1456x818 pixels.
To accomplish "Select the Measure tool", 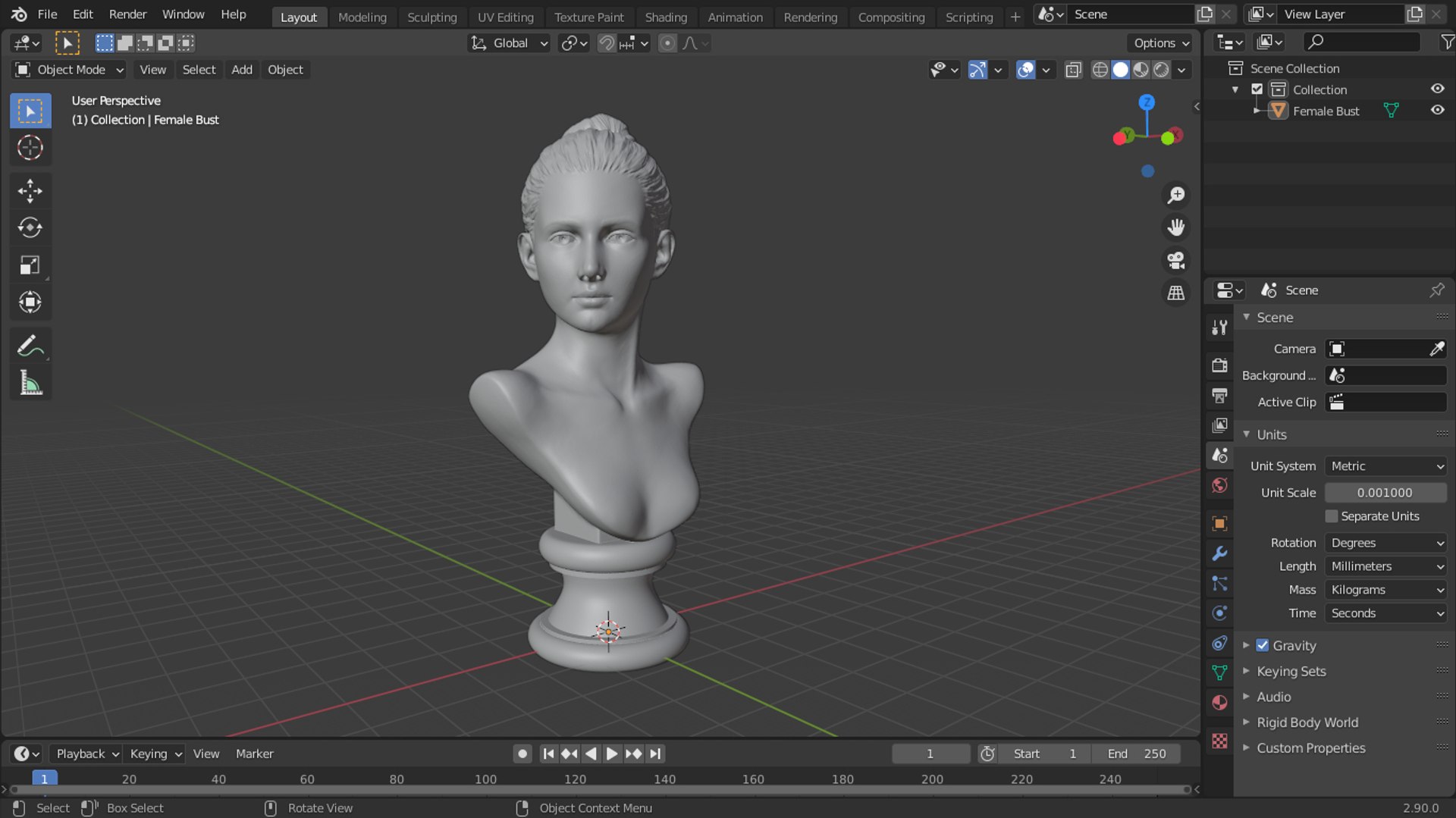I will point(30,383).
